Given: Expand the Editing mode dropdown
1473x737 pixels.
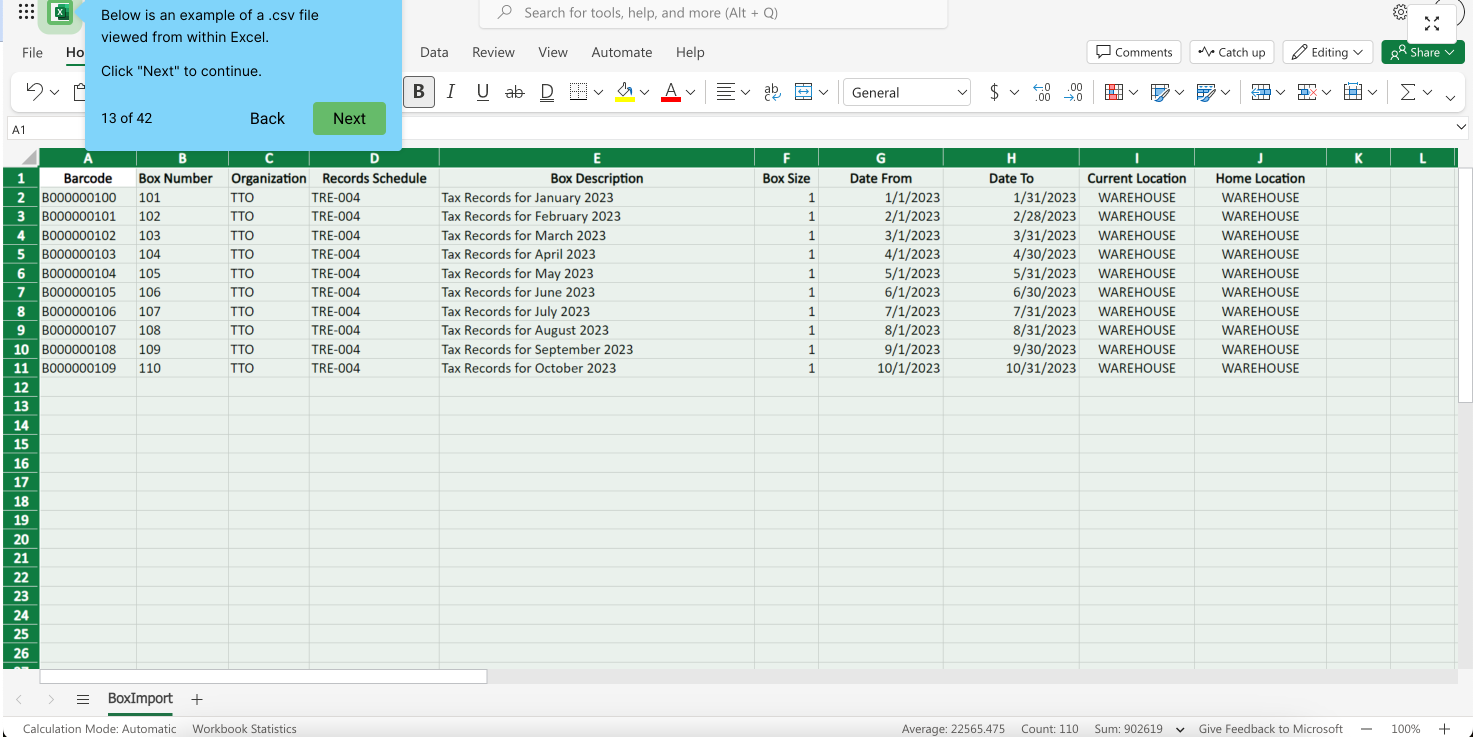Looking at the screenshot, I should [x=1328, y=52].
